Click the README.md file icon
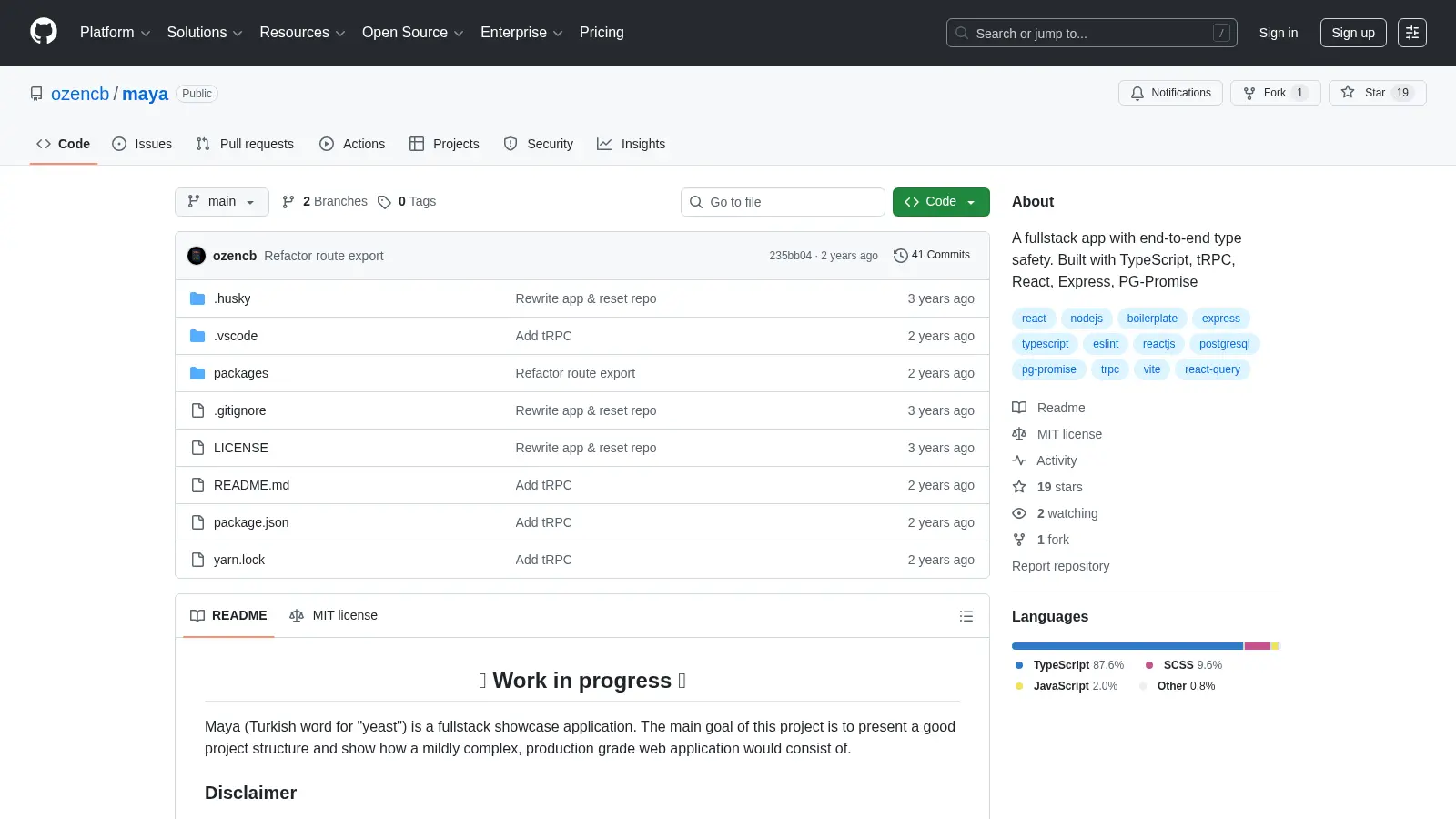Screen dimensions: 1456x819 tap(197, 485)
